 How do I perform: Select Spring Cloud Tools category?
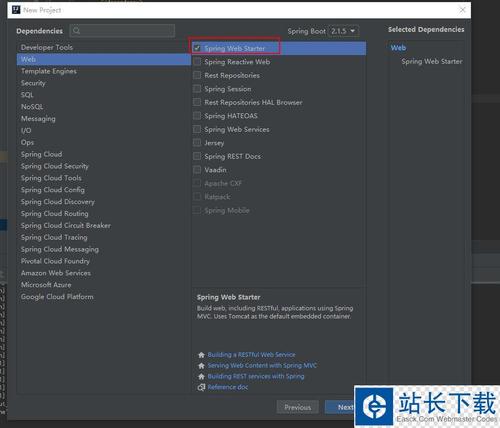(x=104, y=178)
